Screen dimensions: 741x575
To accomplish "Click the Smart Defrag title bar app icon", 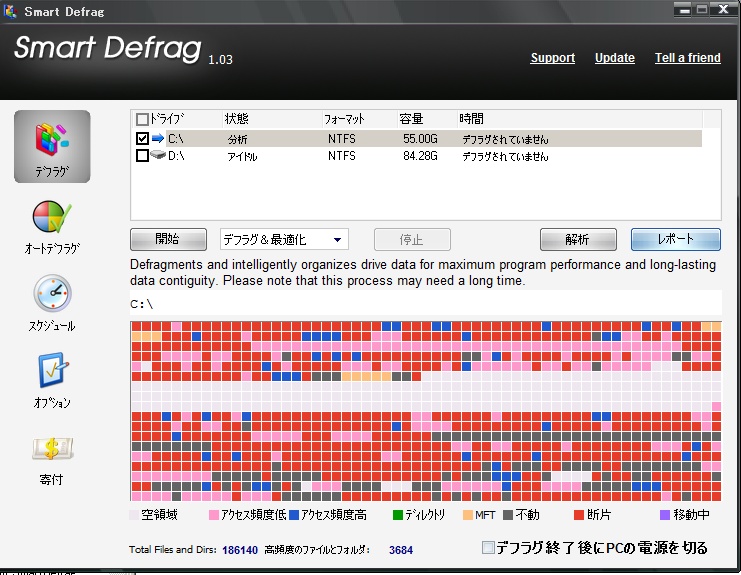I will 10,10.
